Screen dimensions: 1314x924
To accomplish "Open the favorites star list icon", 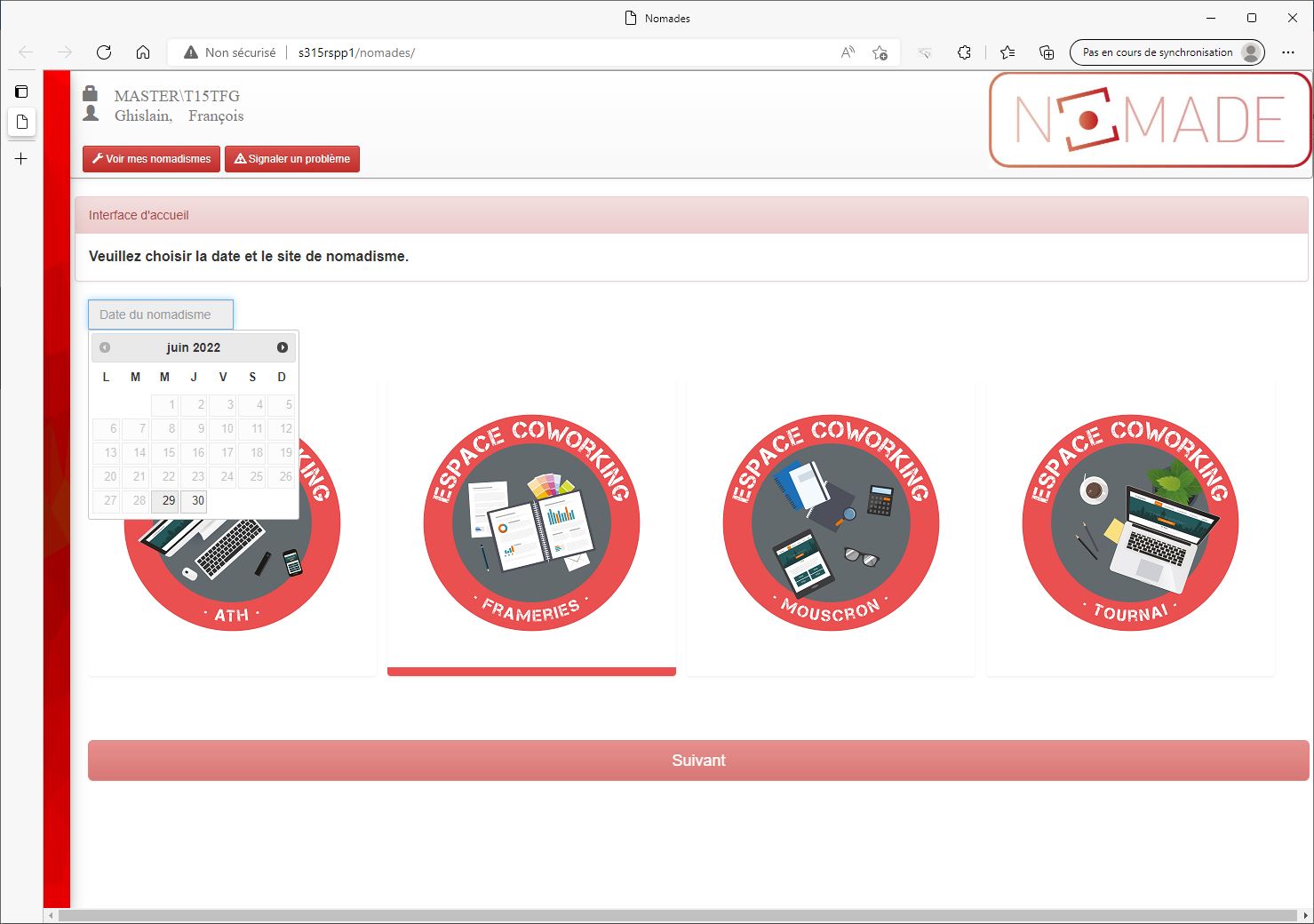I will click(1007, 52).
